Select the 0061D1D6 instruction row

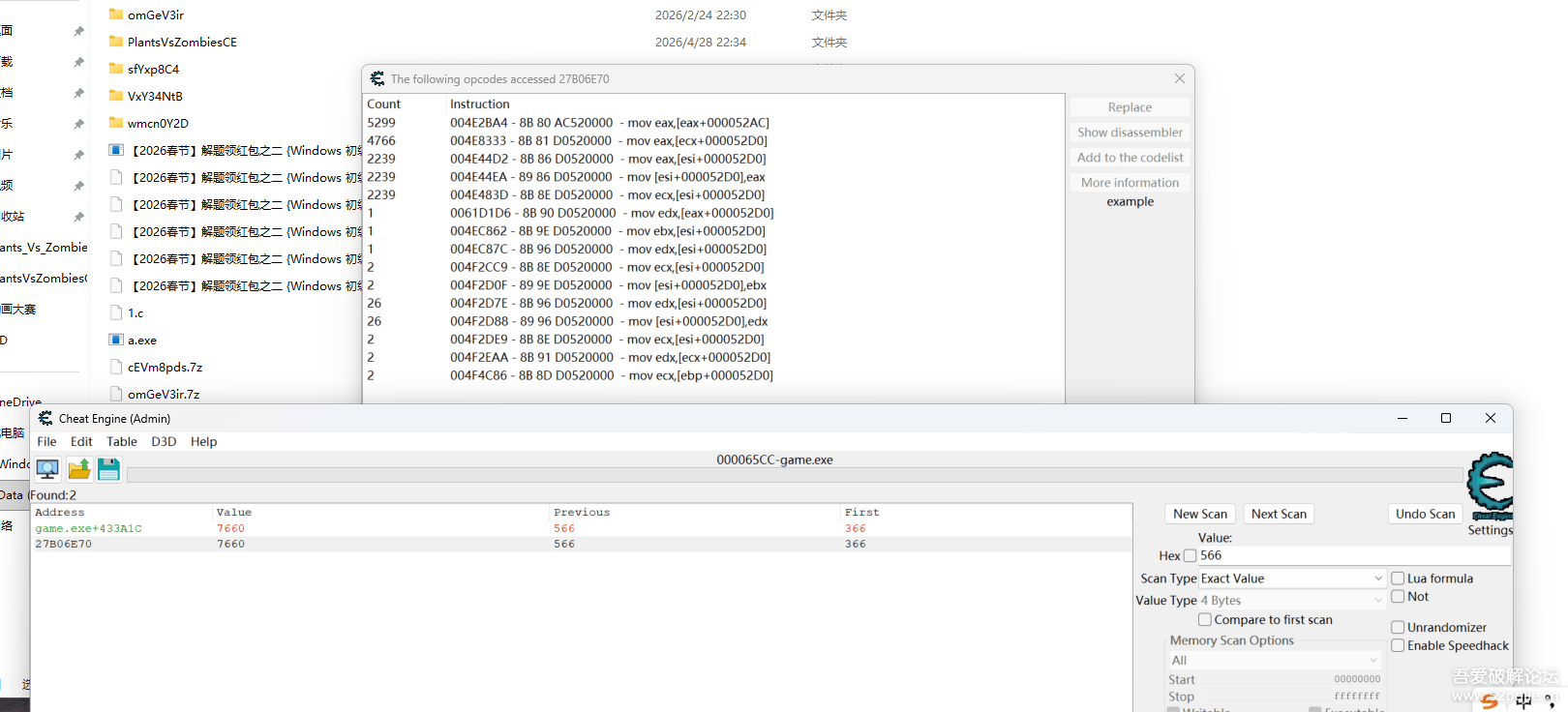[x=713, y=213]
